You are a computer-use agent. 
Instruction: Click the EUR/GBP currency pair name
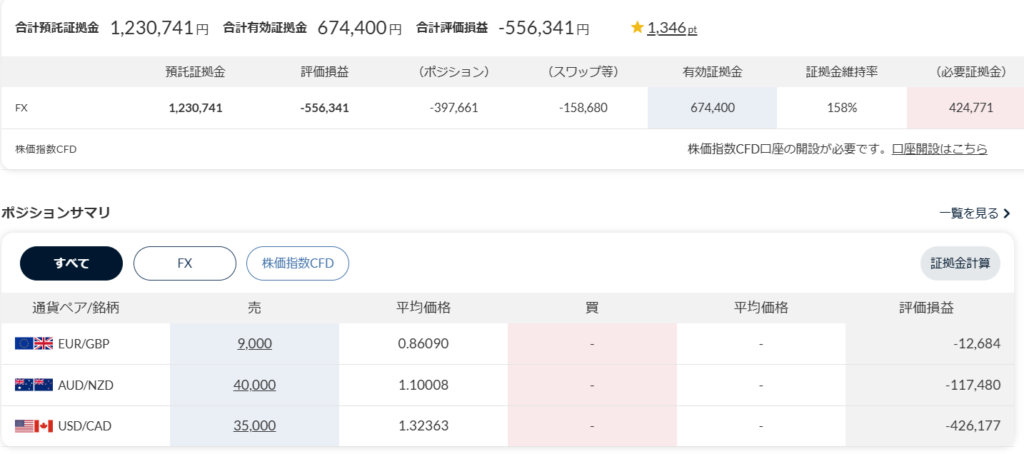pos(86,343)
